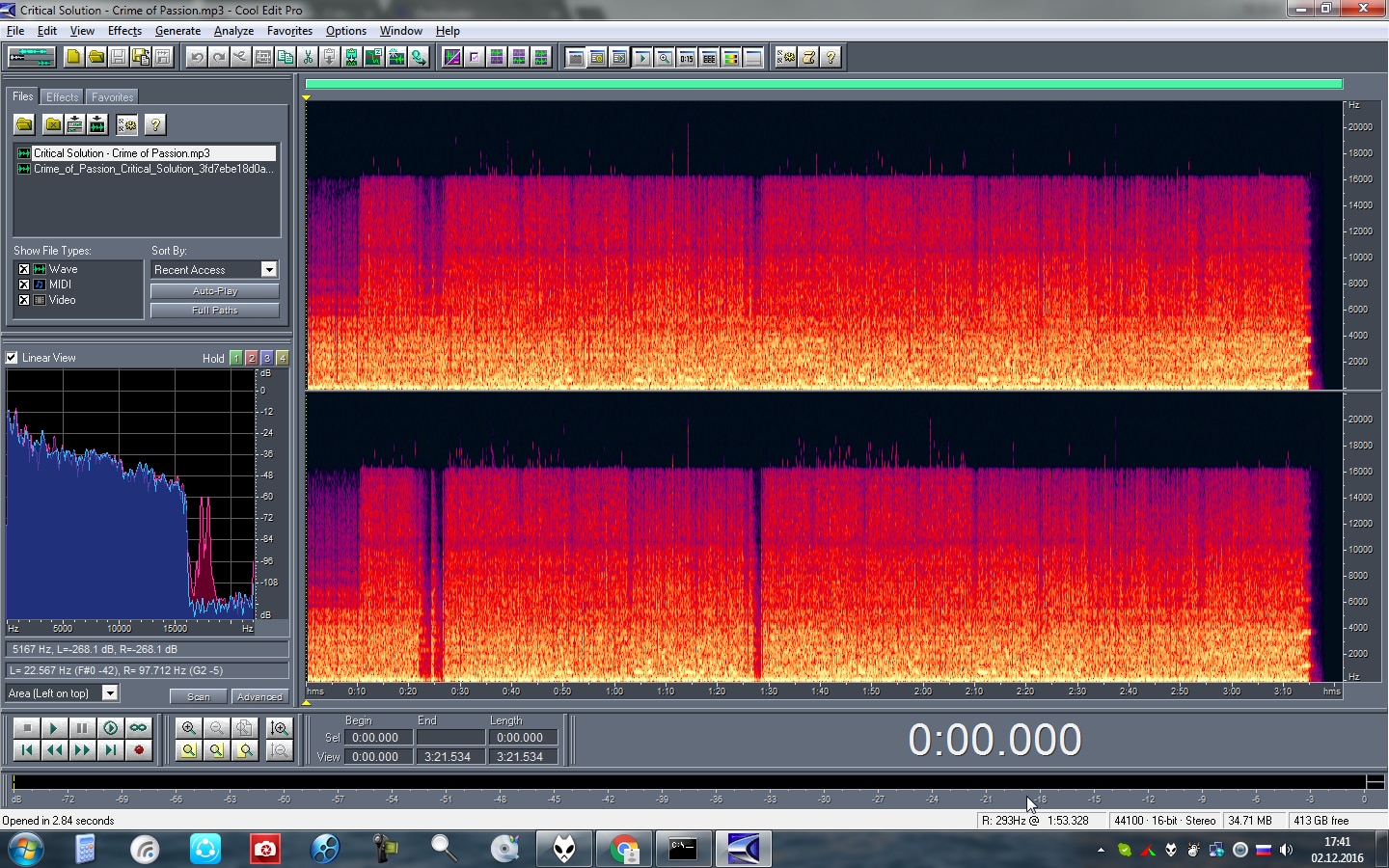The image size is (1389, 868).
Task: Open toolbar settings gear icon in main toolbar
Action: tap(786, 57)
